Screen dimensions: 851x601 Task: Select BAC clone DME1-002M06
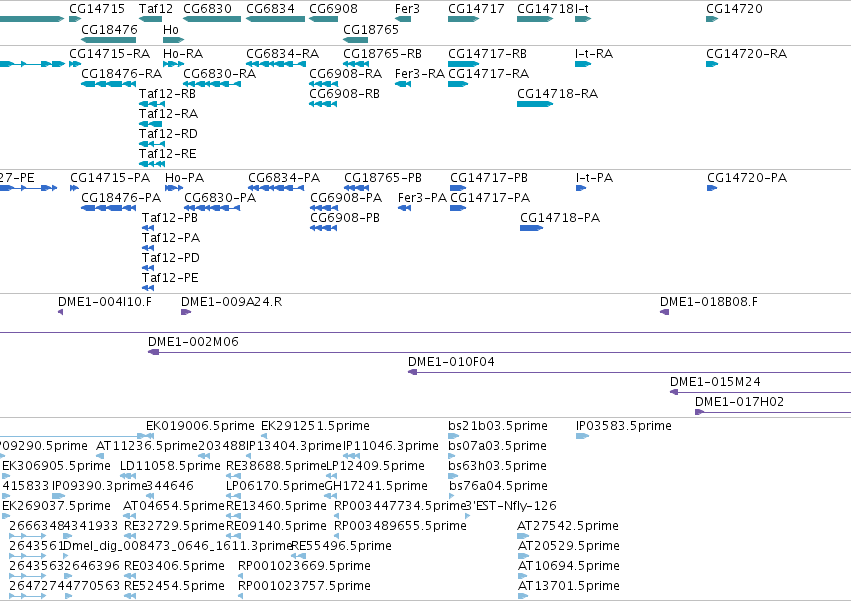click(193, 342)
